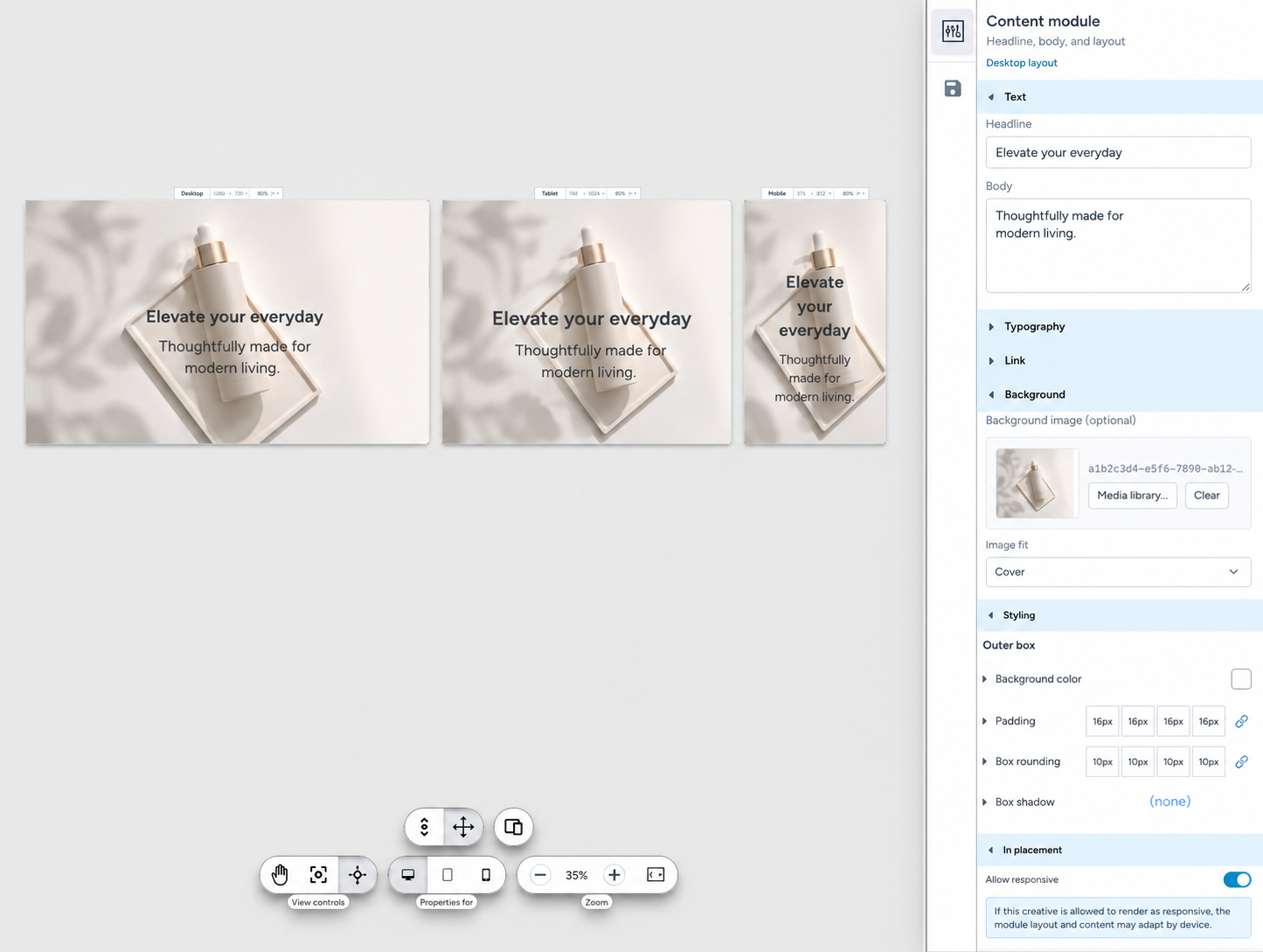The width and height of the screenshot is (1263, 952).
Task: Turn off Allow responsive switch
Action: pos(1237,879)
